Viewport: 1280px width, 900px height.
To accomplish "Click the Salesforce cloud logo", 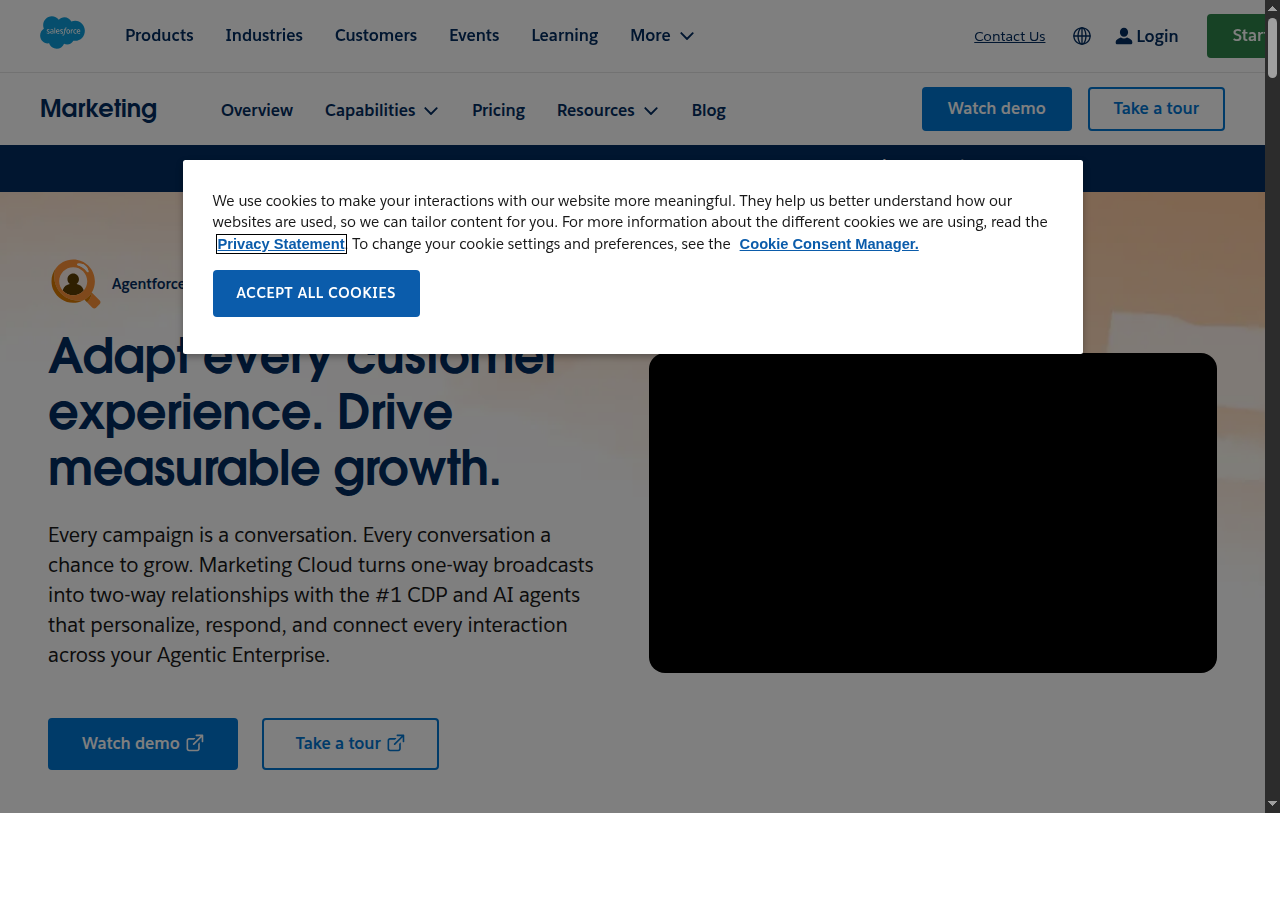I will (62, 33).
